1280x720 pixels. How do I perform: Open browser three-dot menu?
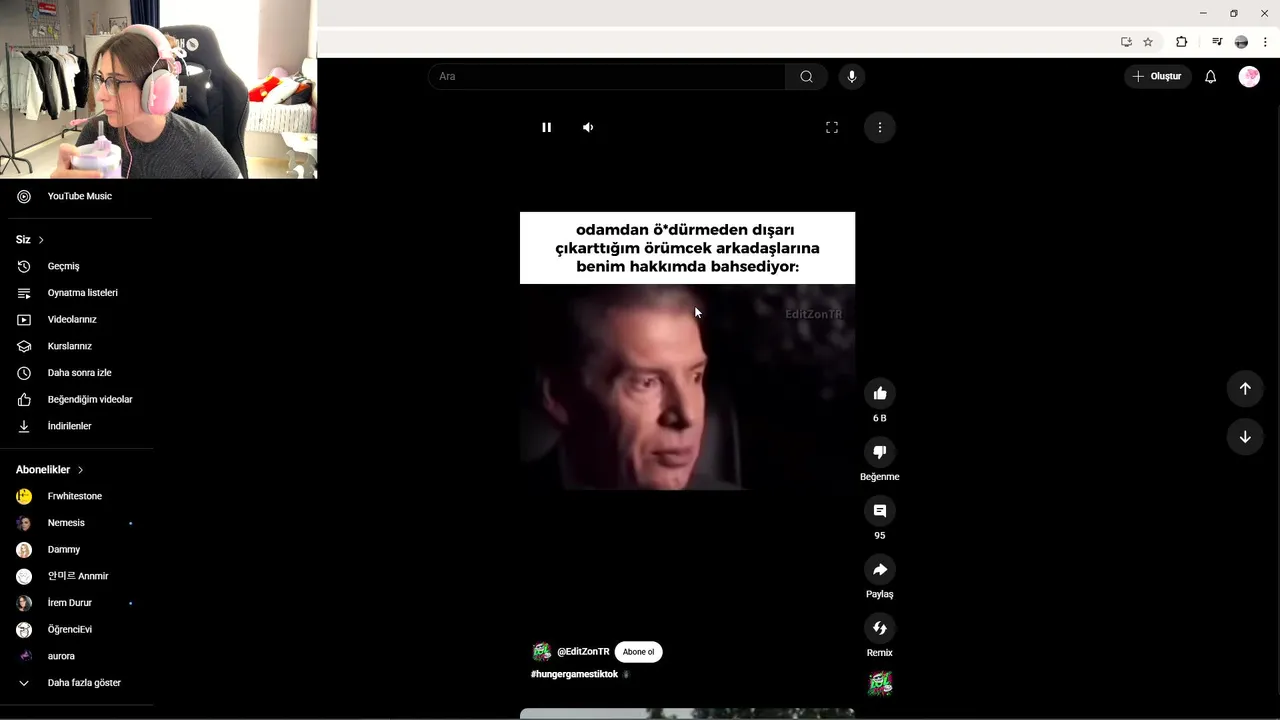pyautogui.click(x=1265, y=42)
